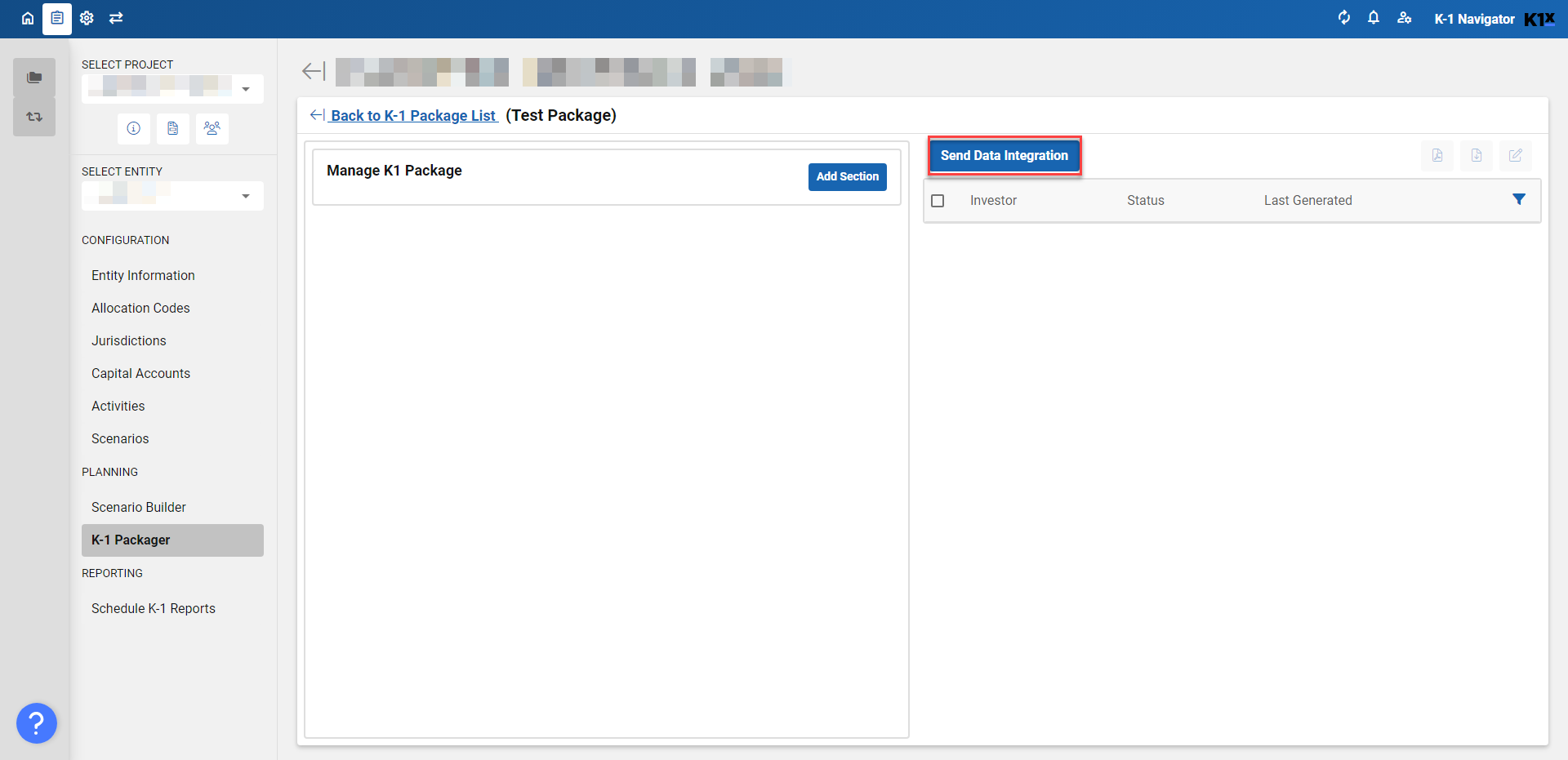Click the Send Data Integration button

tap(1004, 155)
